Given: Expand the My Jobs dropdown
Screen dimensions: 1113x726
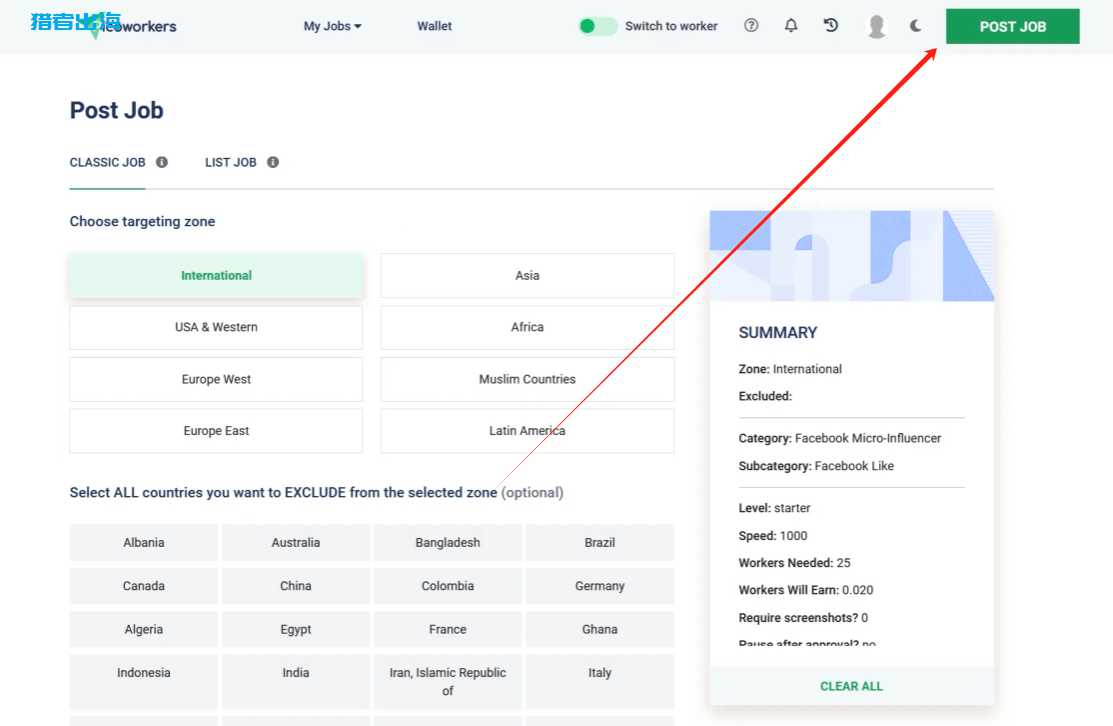Looking at the screenshot, I should click(x=332, y=26).
